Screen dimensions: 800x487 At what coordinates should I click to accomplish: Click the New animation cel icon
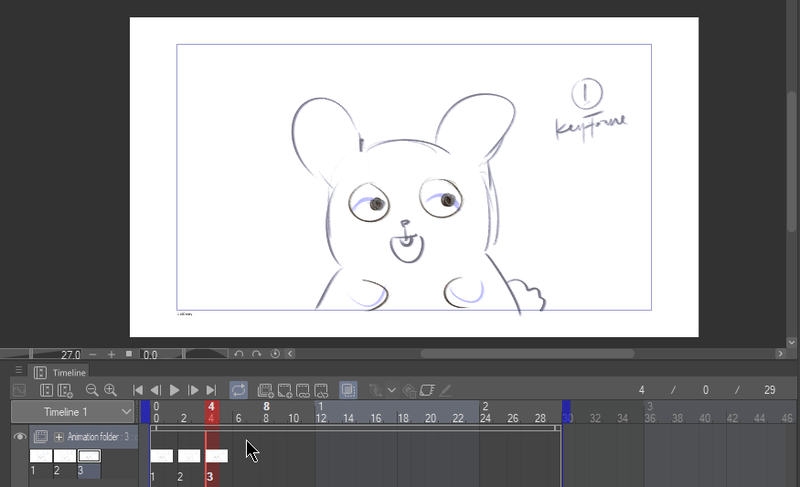point(284,390)
